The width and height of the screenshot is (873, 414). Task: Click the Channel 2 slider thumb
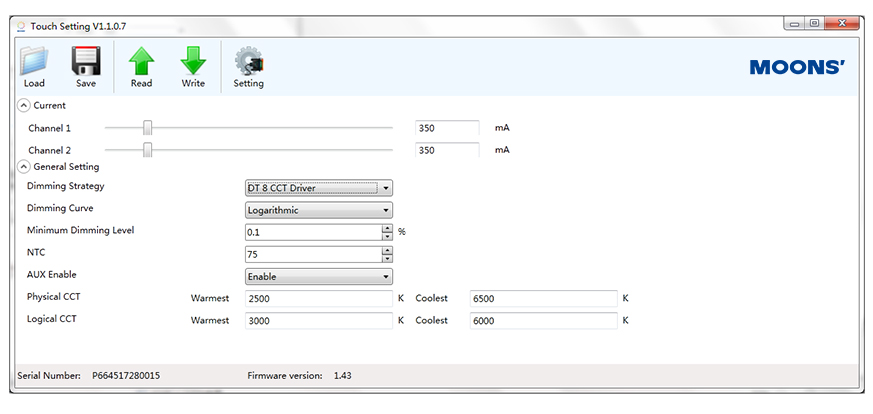pyautogui.click(x=147, y=150)
